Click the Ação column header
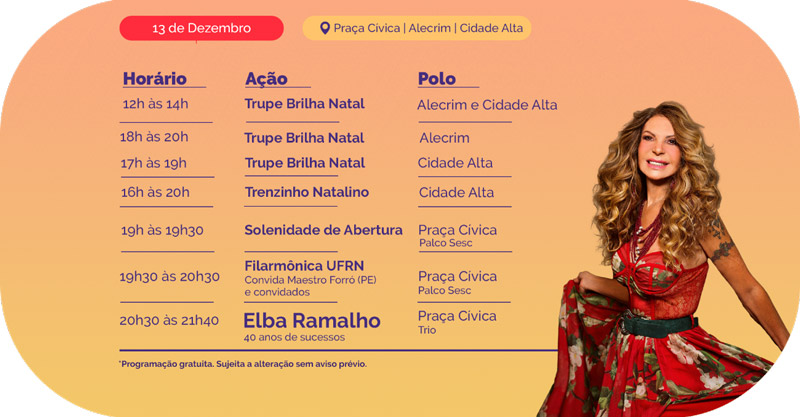 click(x=266, y=79)
